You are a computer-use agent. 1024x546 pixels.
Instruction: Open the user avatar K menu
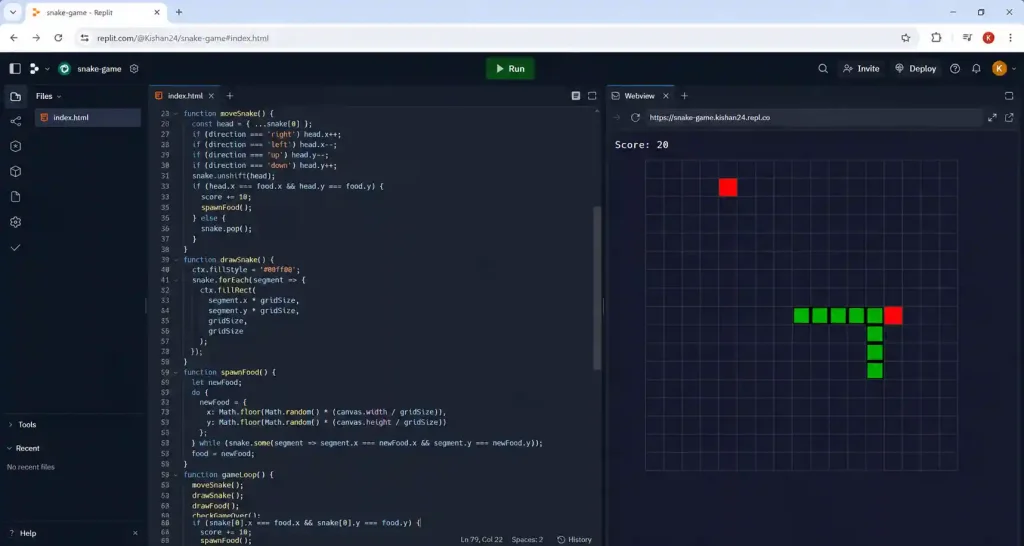click(x=999, y=69)
